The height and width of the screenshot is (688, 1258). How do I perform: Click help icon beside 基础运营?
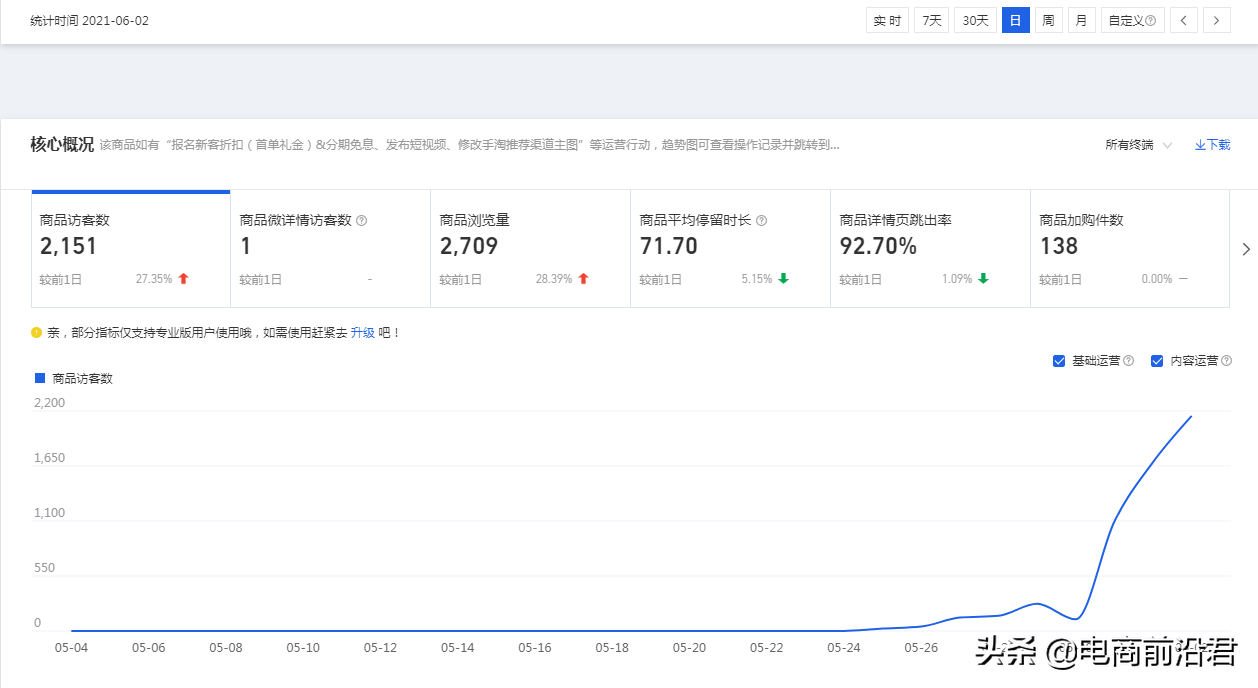(x=1129, y=361)
